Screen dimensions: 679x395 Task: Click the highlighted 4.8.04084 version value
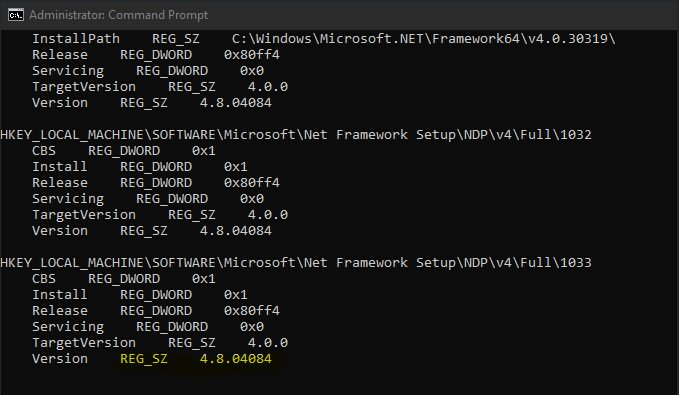tap(236, 359)
